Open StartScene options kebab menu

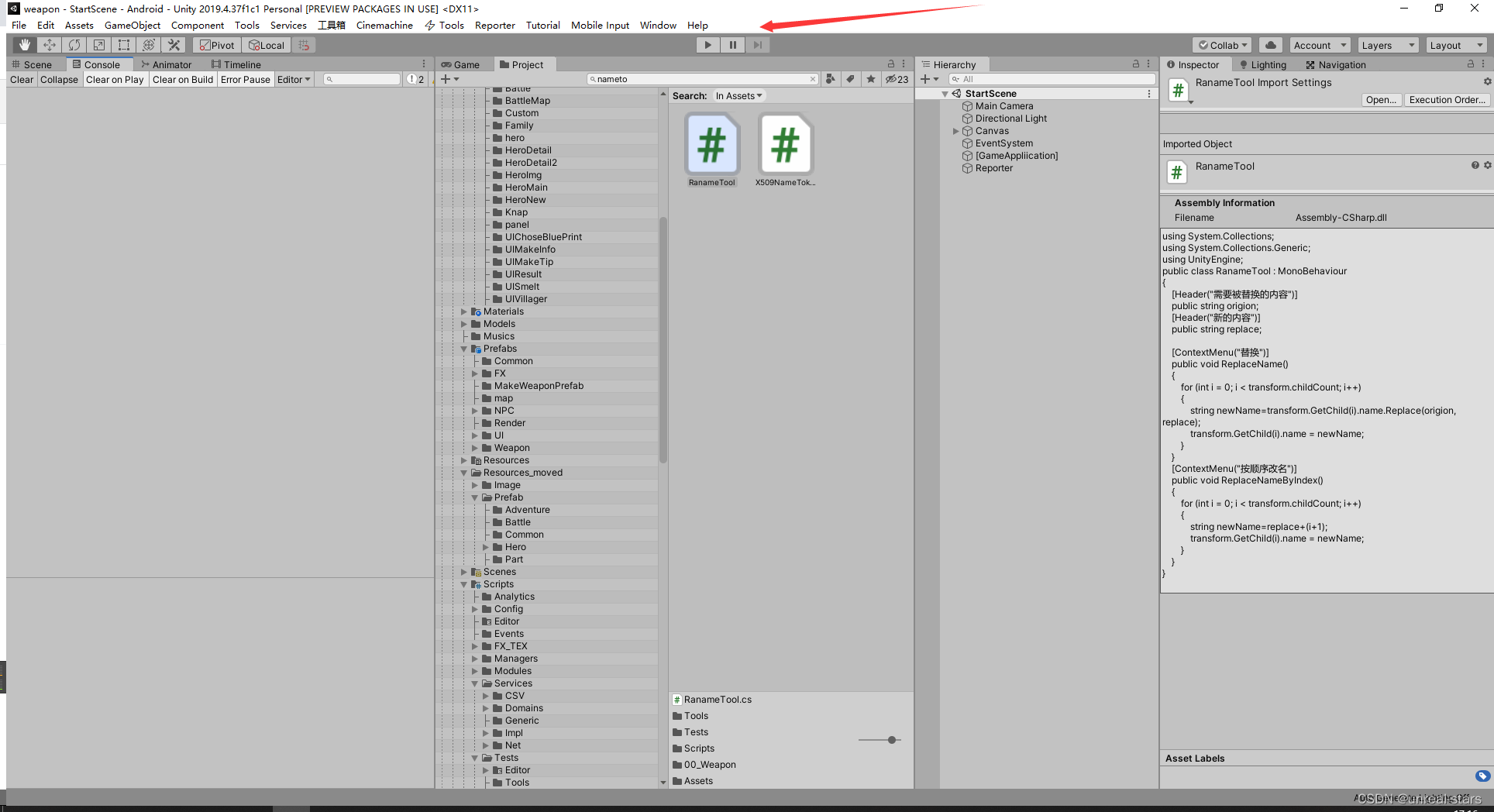(1148, 94)
